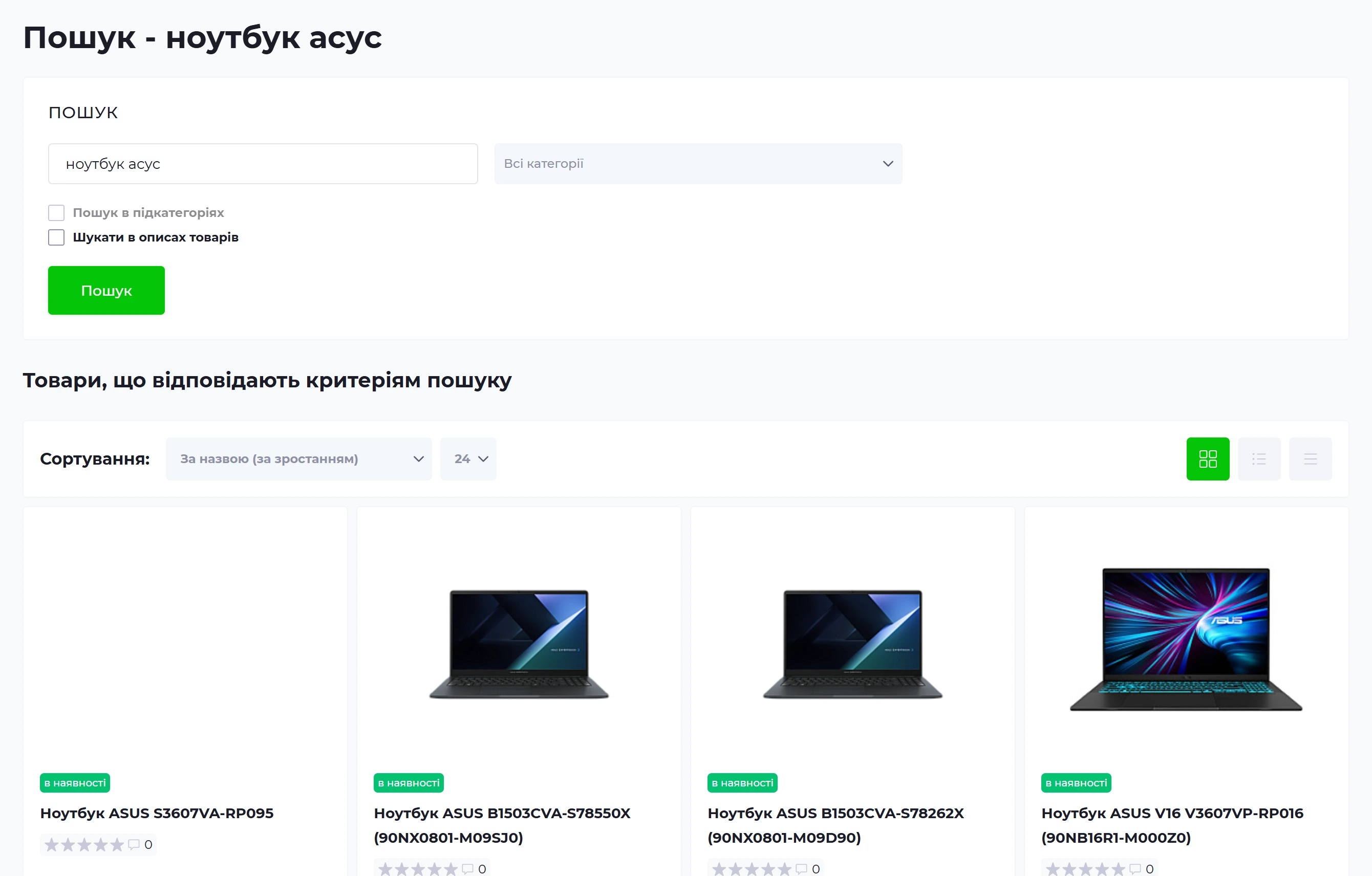Open sort dropdown 'За назвою (за зростанням)'
1372x876 pixels.
point(298,458)
